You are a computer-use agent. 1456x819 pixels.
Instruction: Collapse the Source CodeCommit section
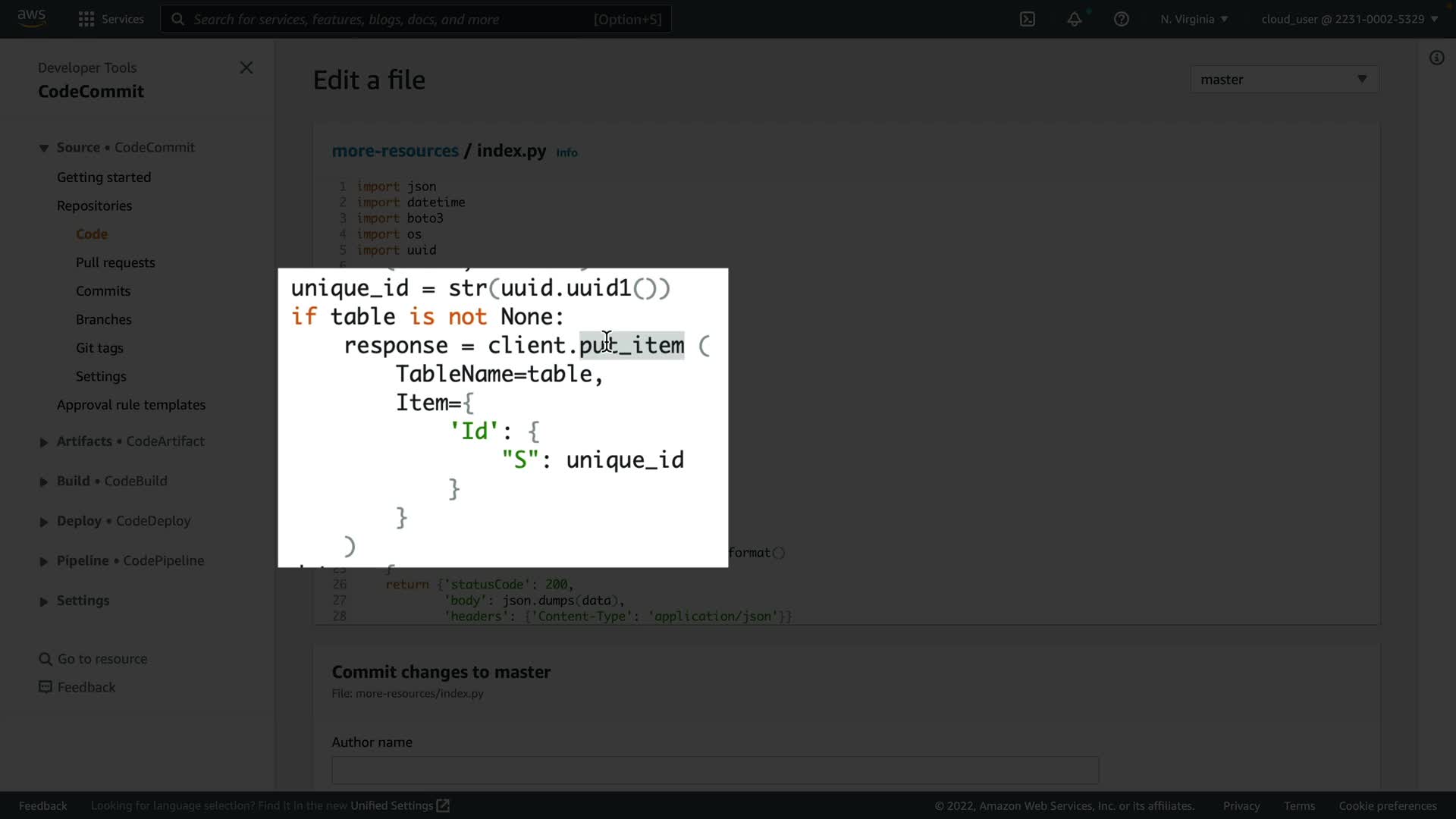[x=43, y=148]
